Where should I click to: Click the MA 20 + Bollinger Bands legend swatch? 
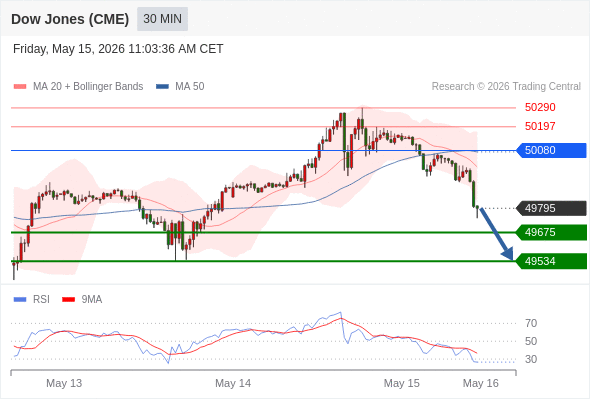coord(20,87)
